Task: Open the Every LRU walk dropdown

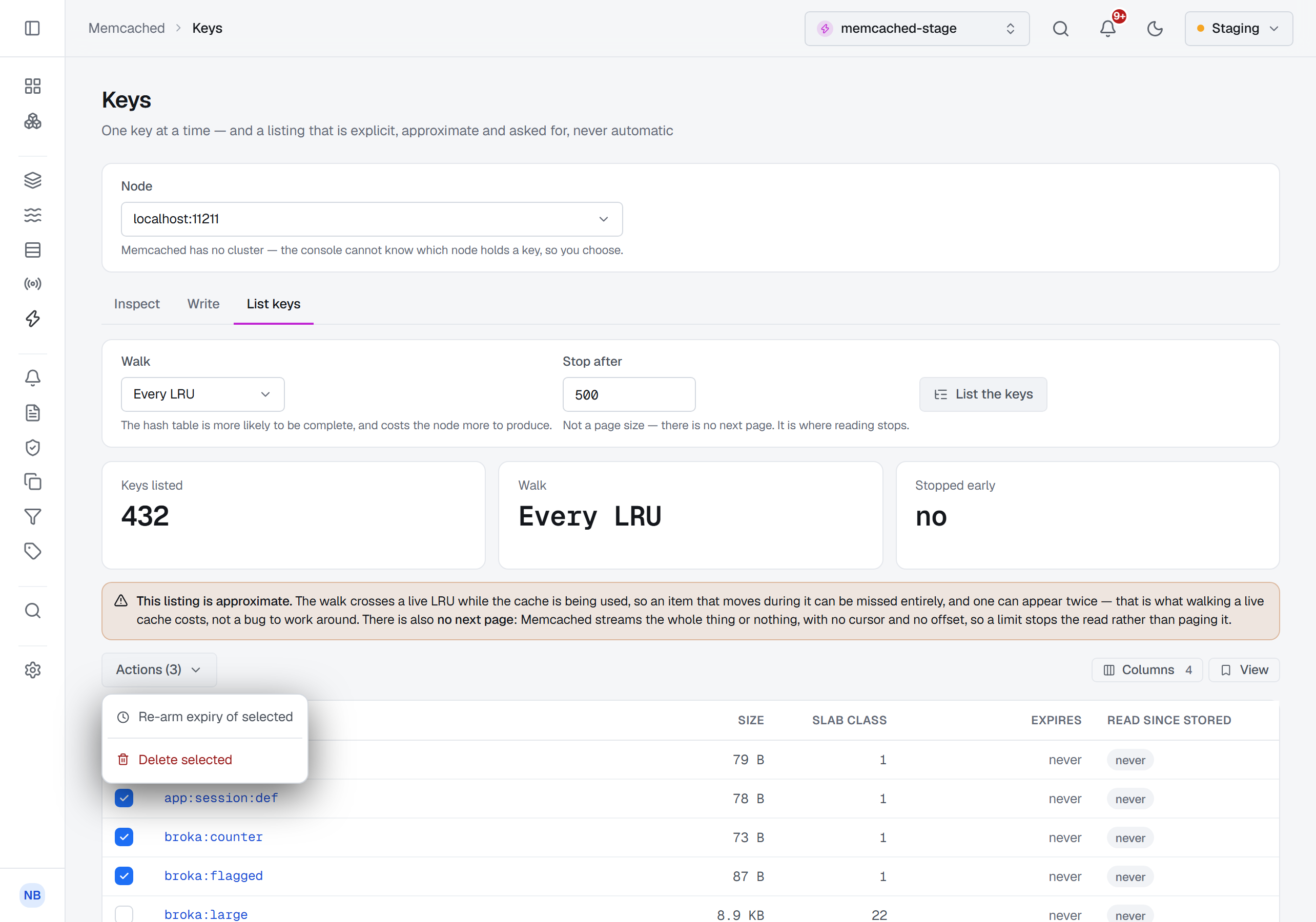Action: pyautogui.click(x=202, y=394)
